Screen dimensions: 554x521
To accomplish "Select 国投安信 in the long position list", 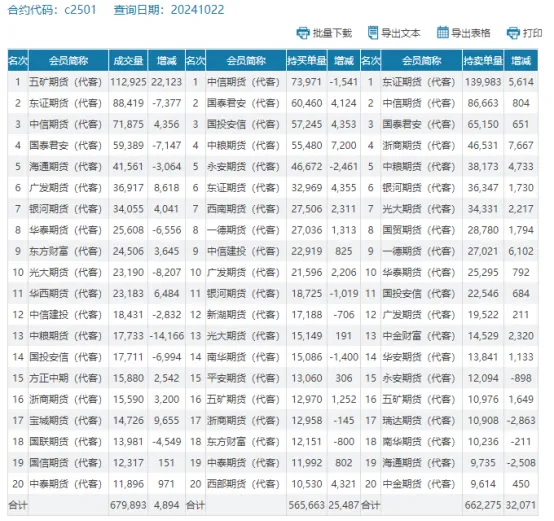I will pos(243,124).
